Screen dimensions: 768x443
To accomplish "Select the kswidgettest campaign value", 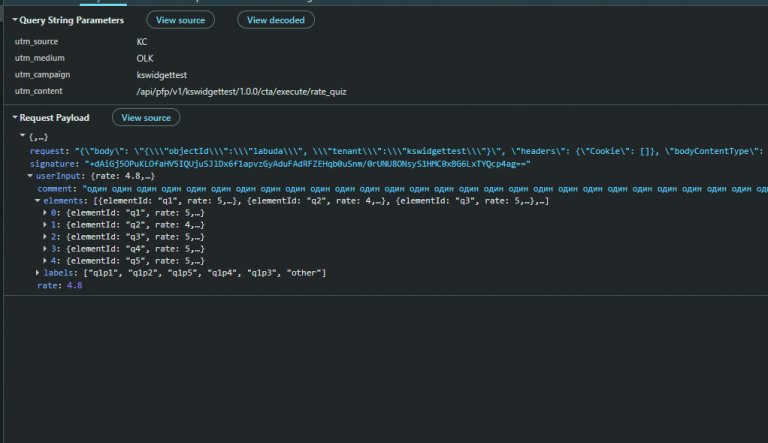I will click(162, 75).
